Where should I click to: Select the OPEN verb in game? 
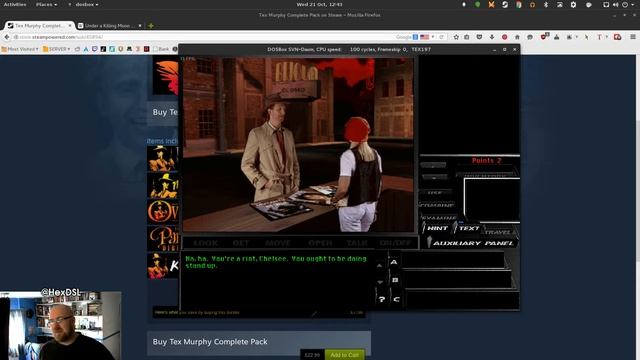(x=320, y=243)
